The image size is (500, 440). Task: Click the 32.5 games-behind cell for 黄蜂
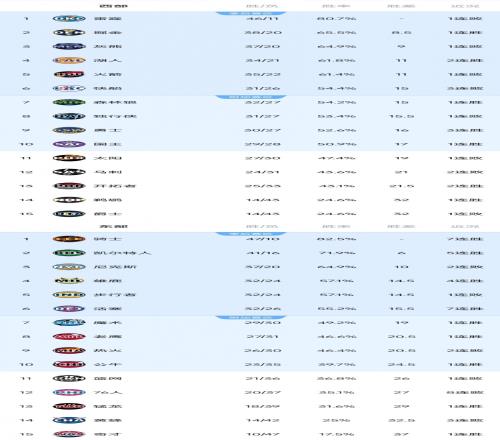point(402,420)
